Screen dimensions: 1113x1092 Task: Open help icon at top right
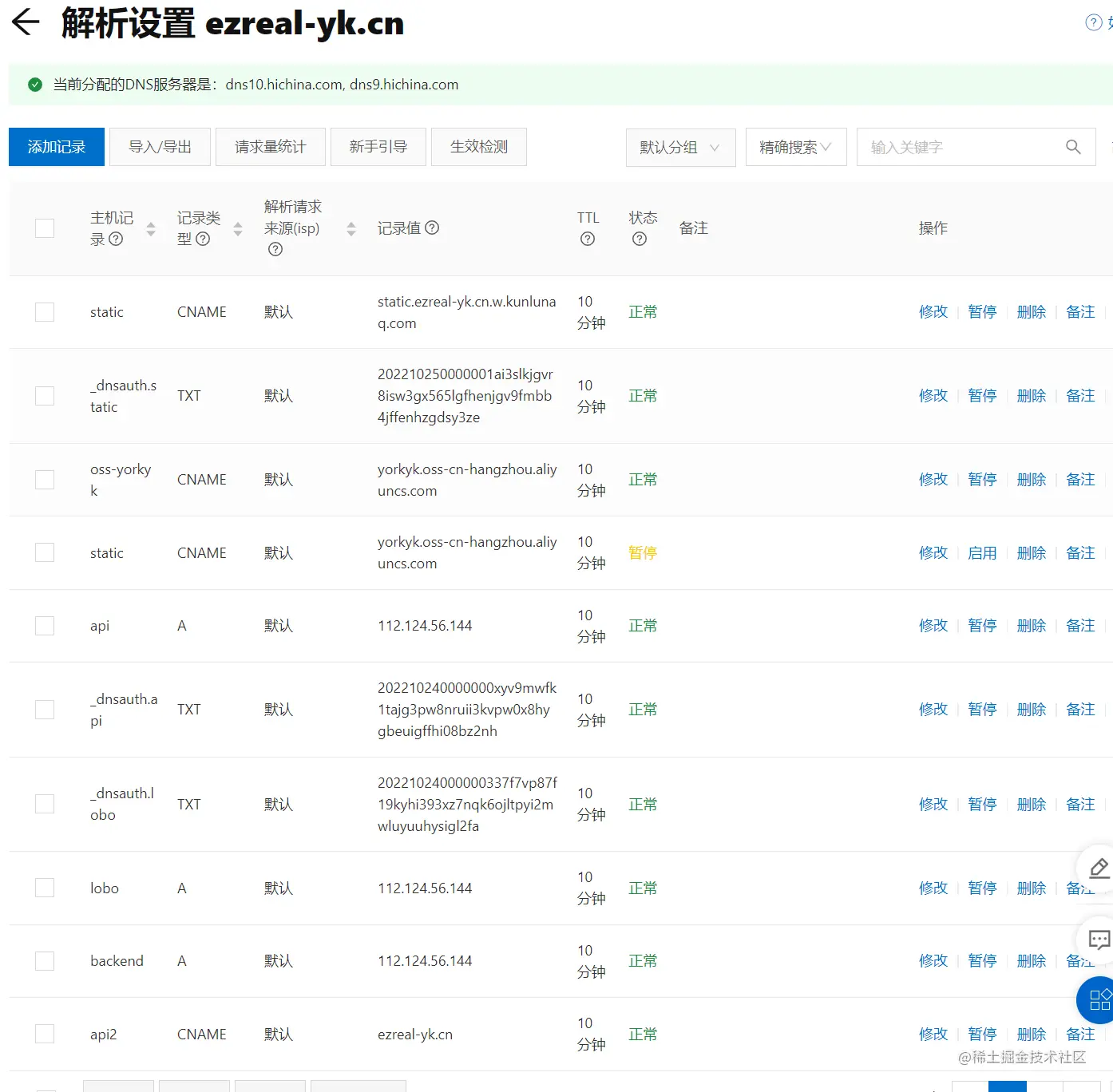(x=1093, y=22)
